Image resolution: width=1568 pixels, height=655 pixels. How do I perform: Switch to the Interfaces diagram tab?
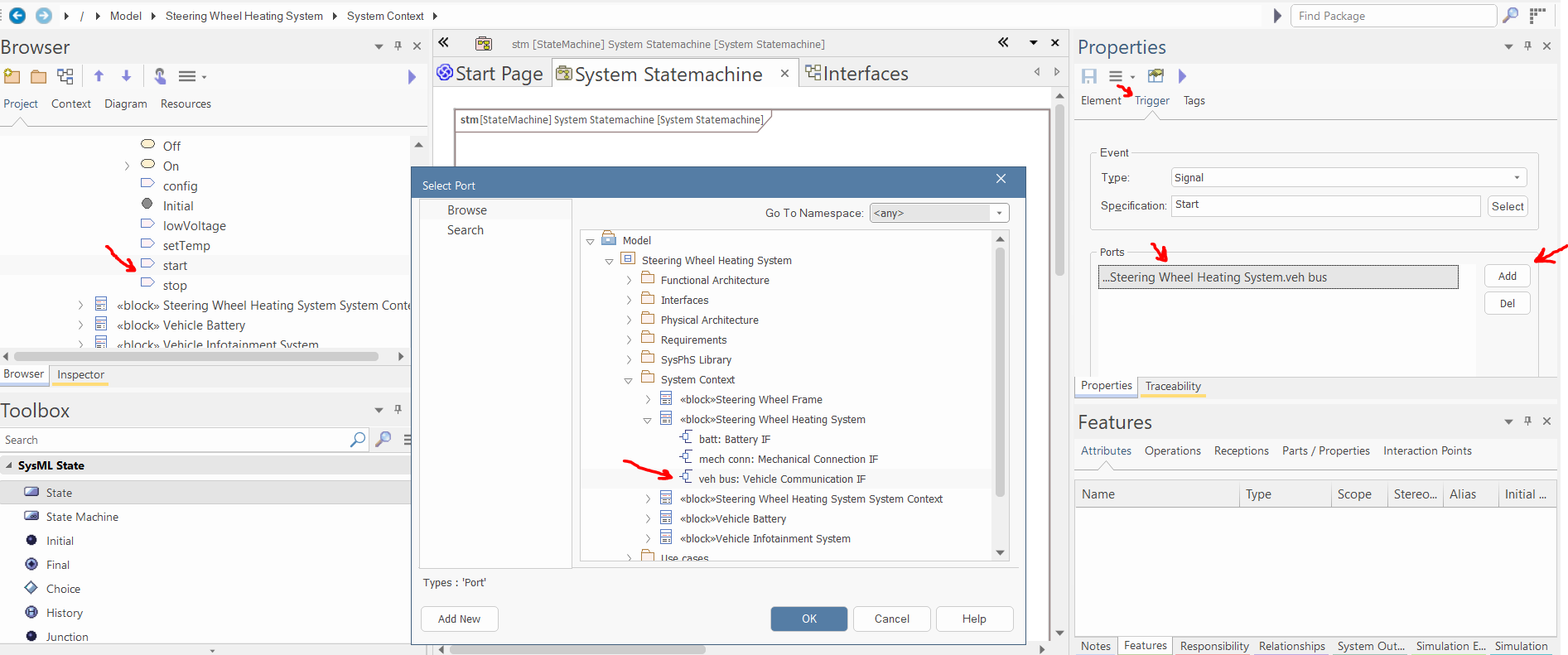[x=865, y=74]
